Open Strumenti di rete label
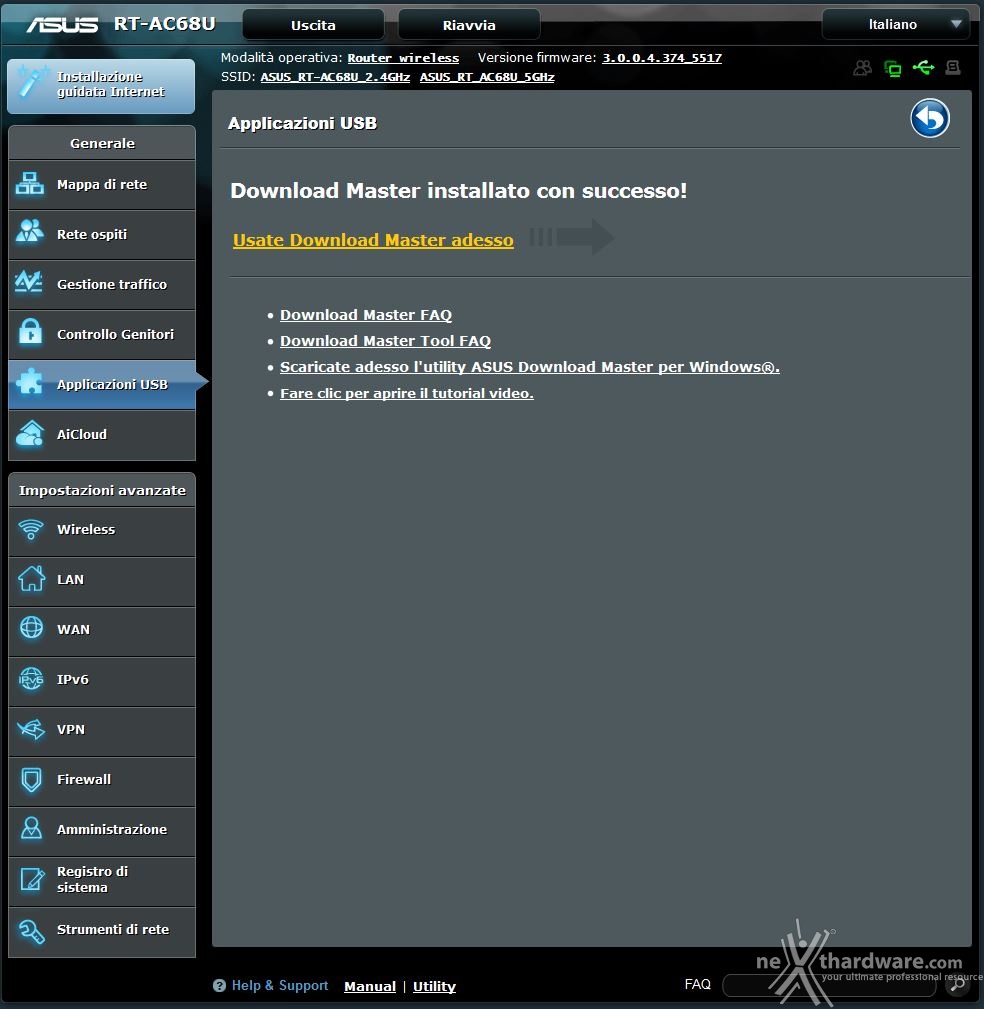The width and height of the screenshot is (984, 1009). coord(113,929)
